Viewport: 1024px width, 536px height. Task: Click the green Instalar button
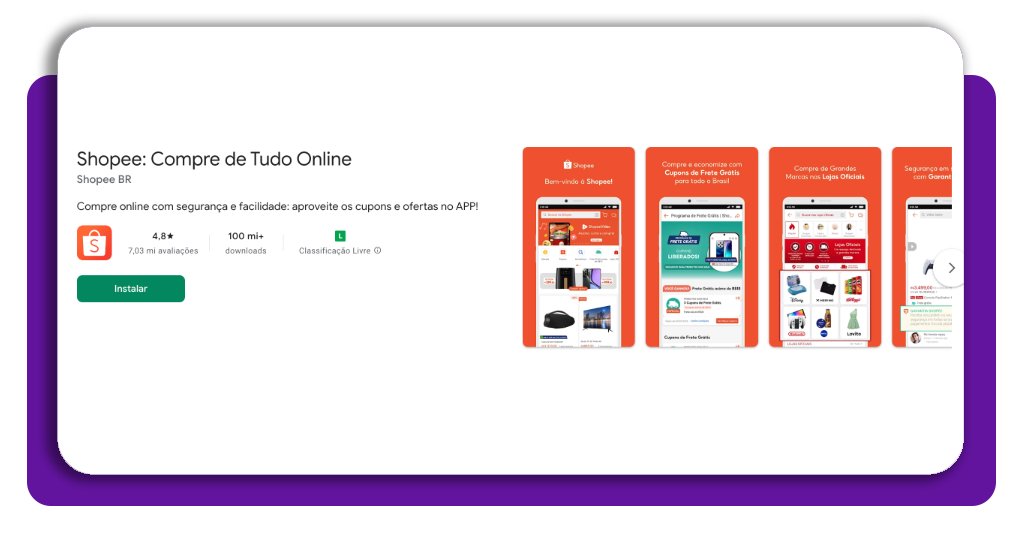click(x=131, y=289)
